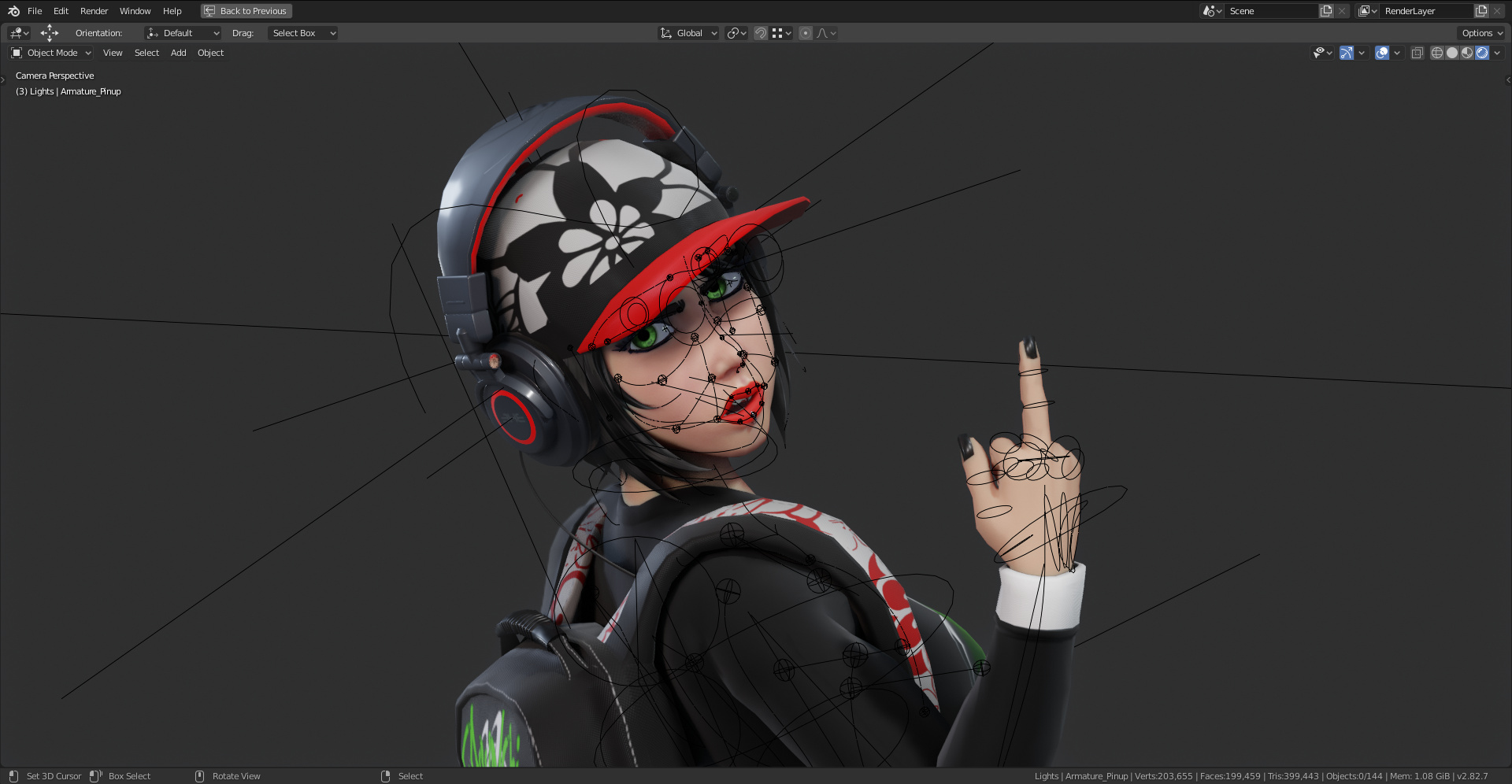Screen dimensions: 1512x784
Task: Expand the gizmos options arrow
Action: pos(1362,53)
